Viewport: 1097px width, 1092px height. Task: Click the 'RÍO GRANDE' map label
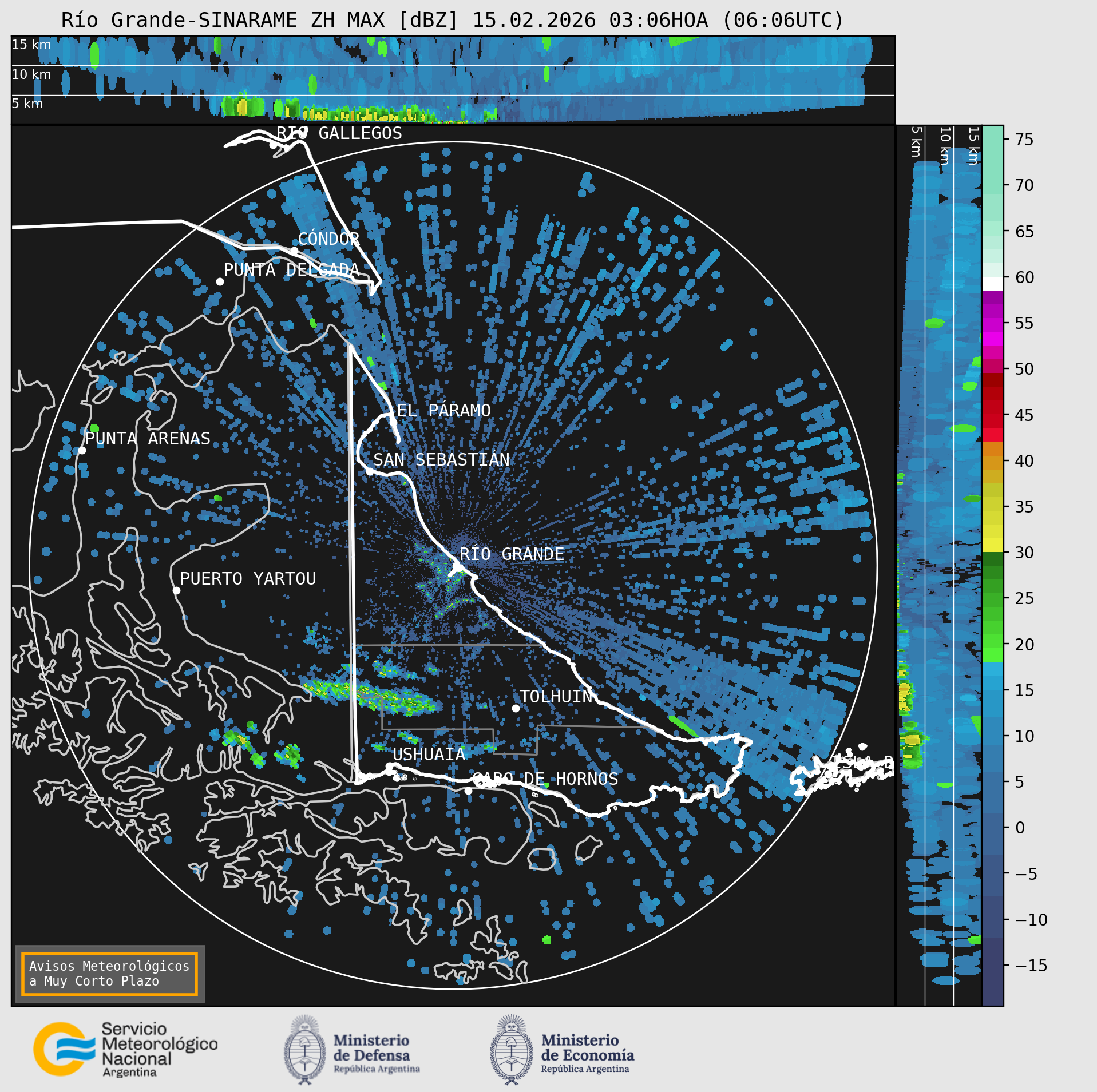point(512,554)
